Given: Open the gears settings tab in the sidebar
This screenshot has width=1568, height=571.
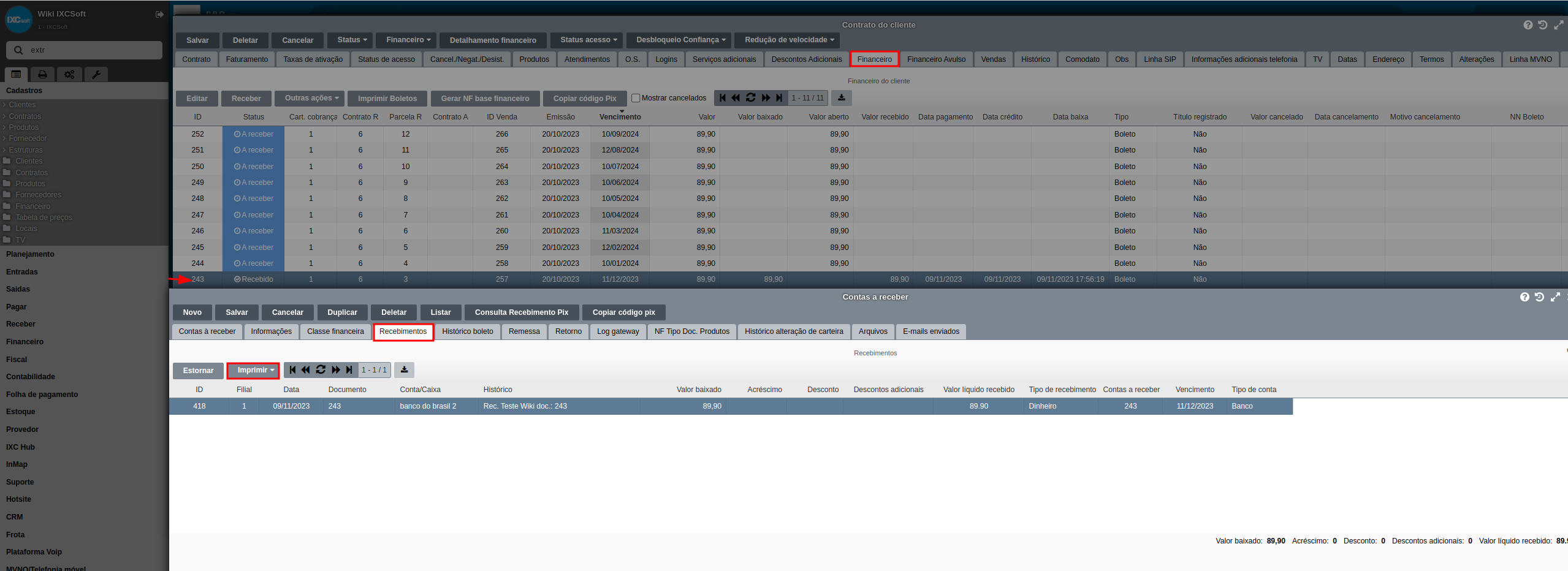Looking at the screenshot, I should 69,74.
